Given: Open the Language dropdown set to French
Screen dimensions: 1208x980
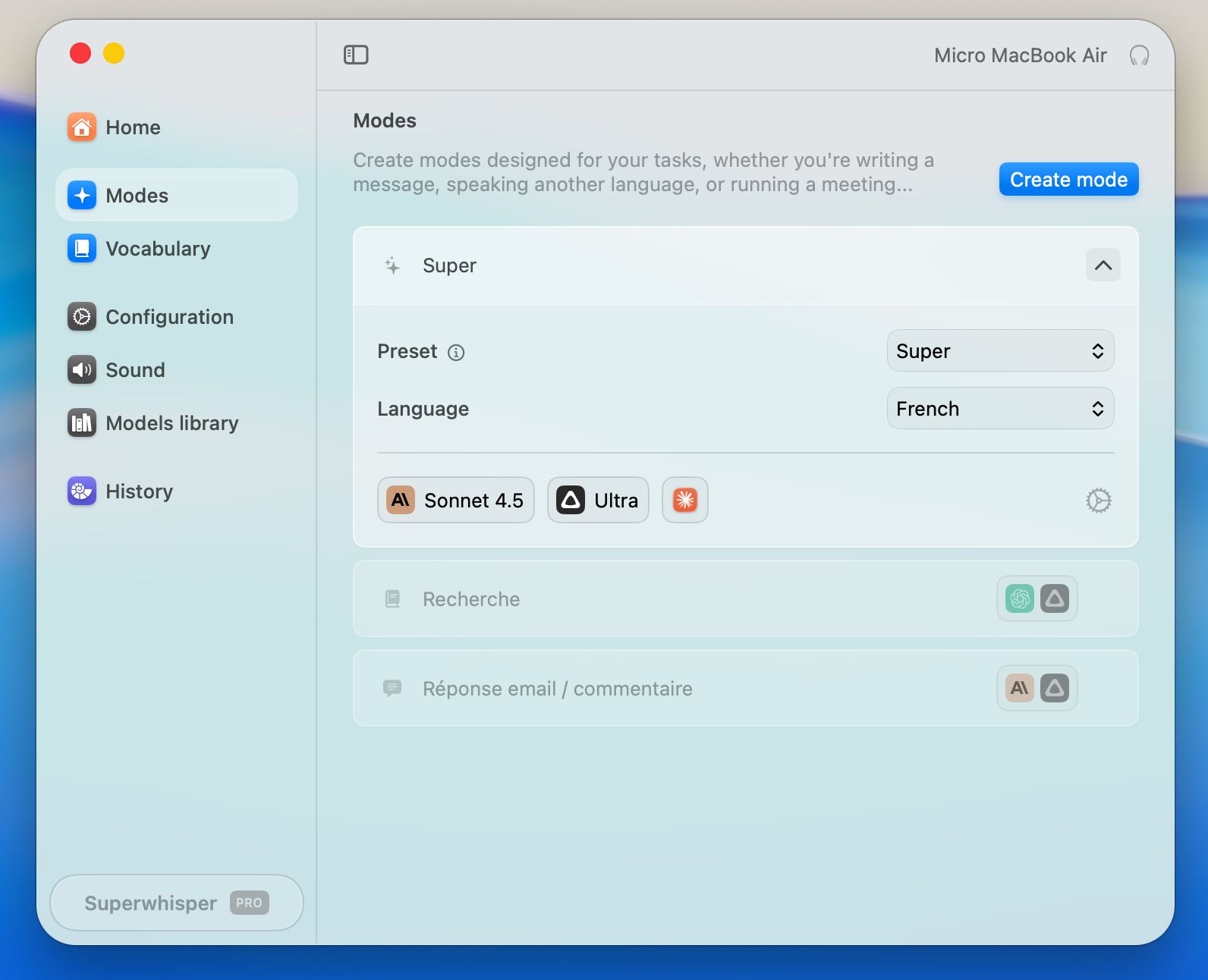Looking at the screenshot, I should tap(999, 409).
